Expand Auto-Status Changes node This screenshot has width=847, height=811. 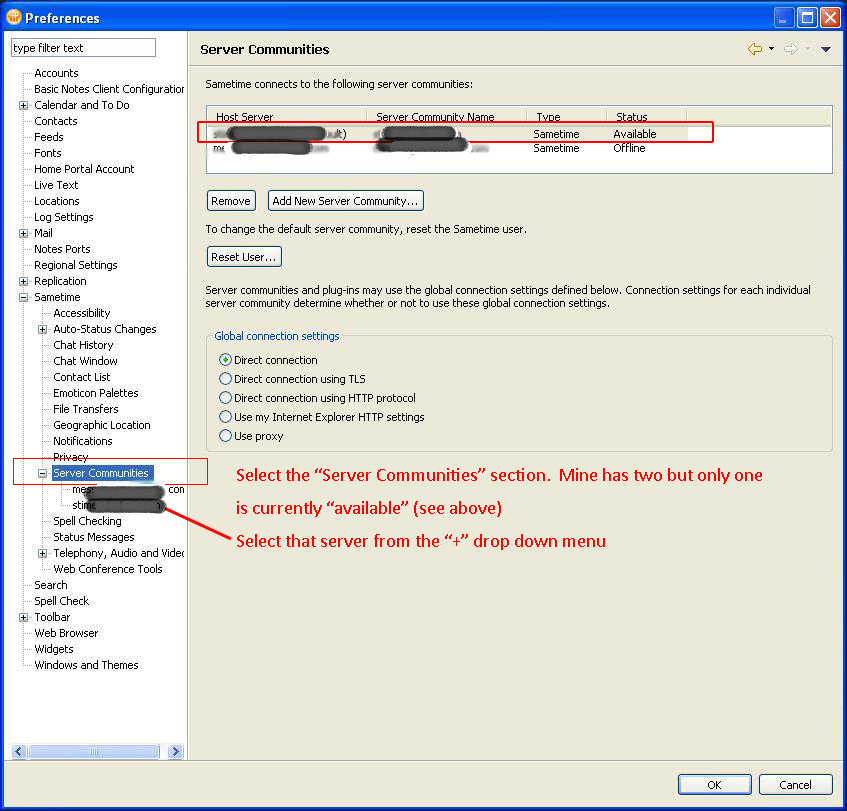(43, 330)
